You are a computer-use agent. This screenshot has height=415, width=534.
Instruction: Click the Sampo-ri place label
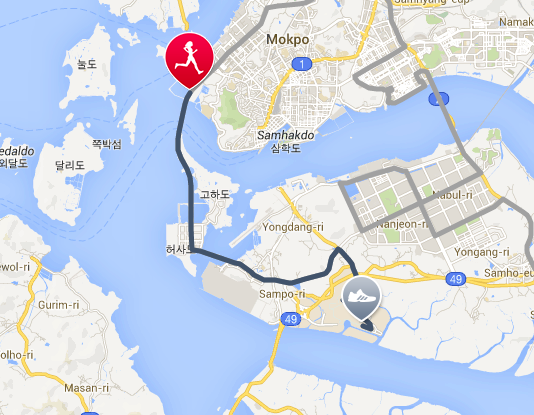pyautogui.click(x=282, y=294)
